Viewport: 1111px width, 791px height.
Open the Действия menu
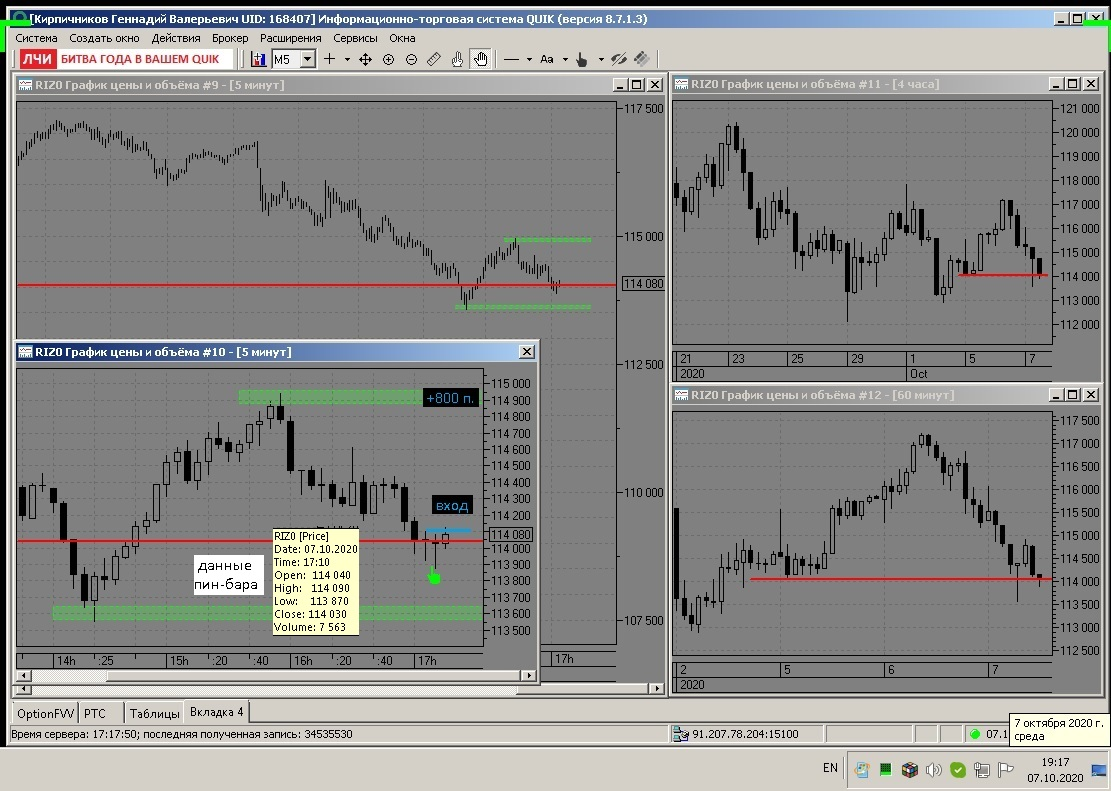click(x=176, y=38)
